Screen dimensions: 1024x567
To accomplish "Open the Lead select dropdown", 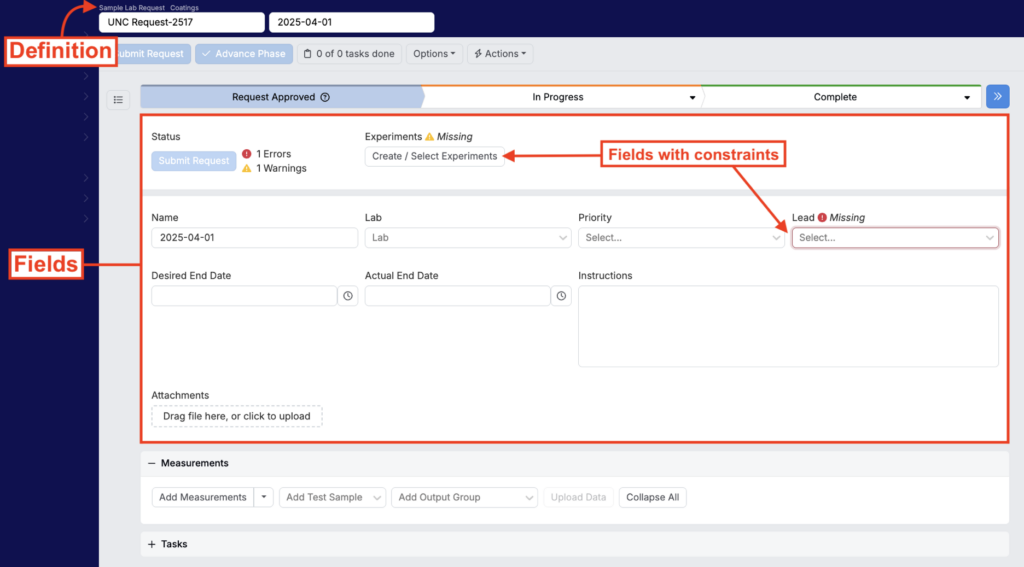I will tap(894, 238).
